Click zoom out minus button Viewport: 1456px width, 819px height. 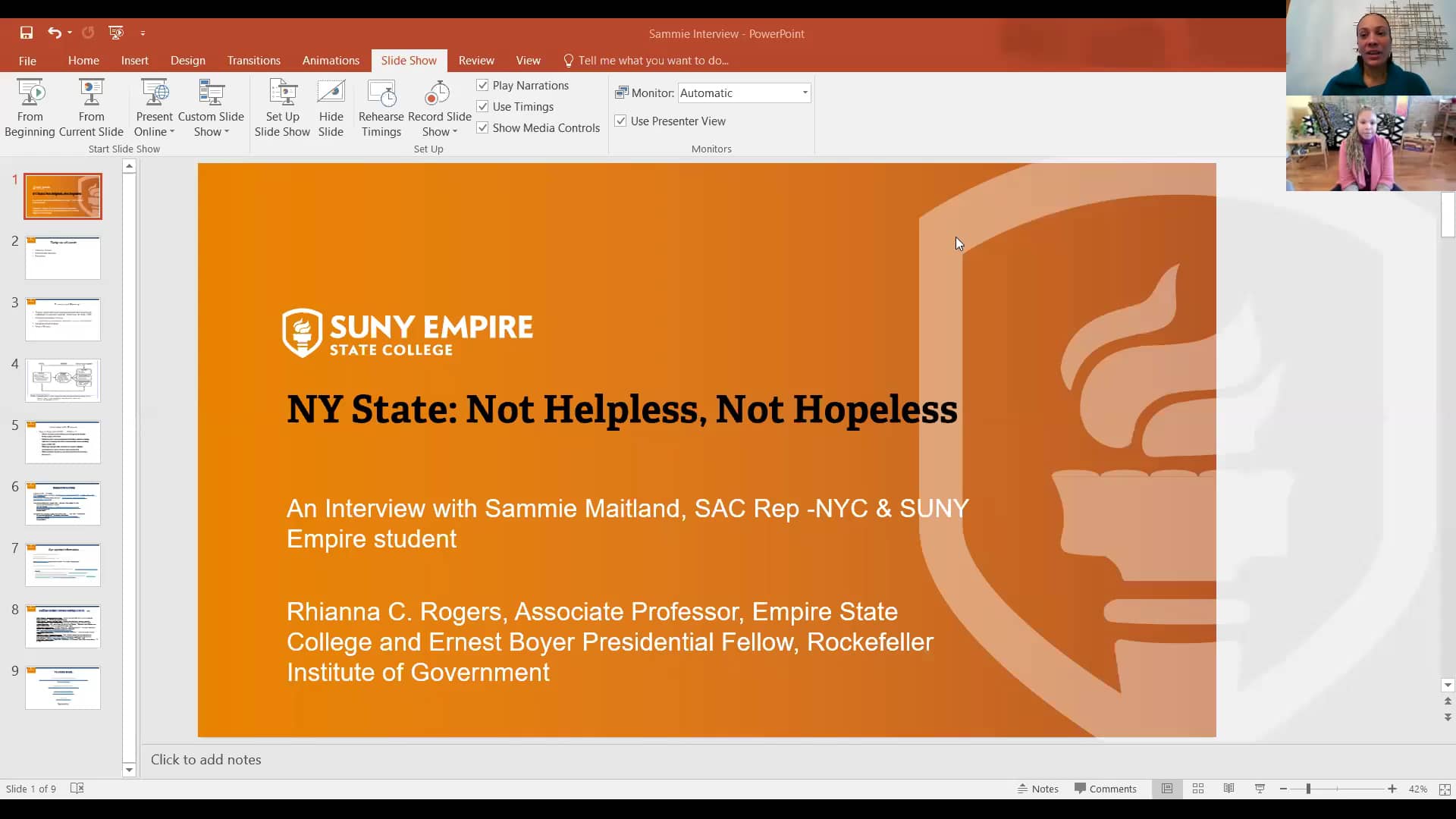coord(1283,789)
